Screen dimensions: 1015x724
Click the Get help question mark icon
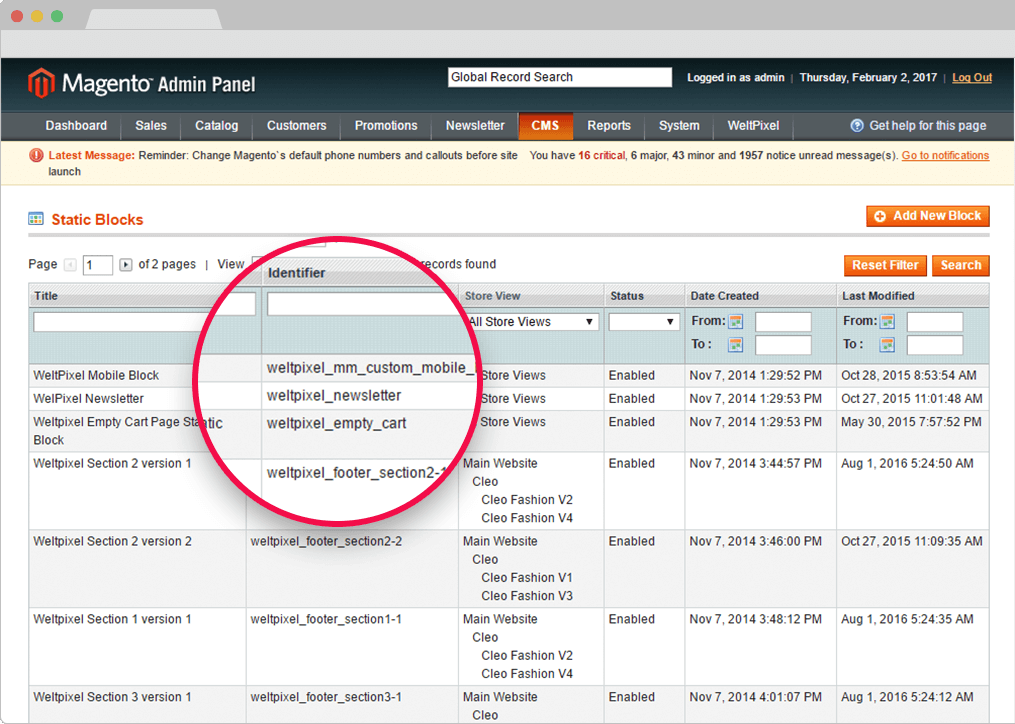[858, 126]
